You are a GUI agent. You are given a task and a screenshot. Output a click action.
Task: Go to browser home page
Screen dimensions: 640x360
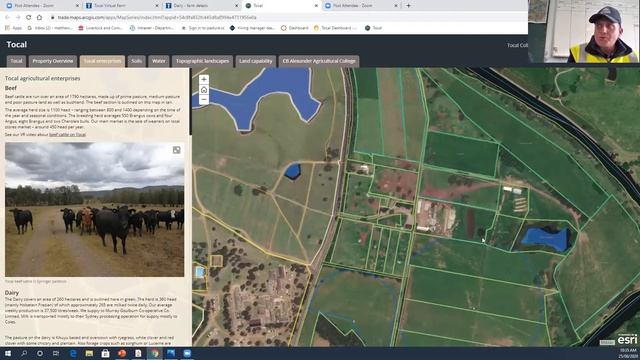pyautogui.click(x=39, y=17)
